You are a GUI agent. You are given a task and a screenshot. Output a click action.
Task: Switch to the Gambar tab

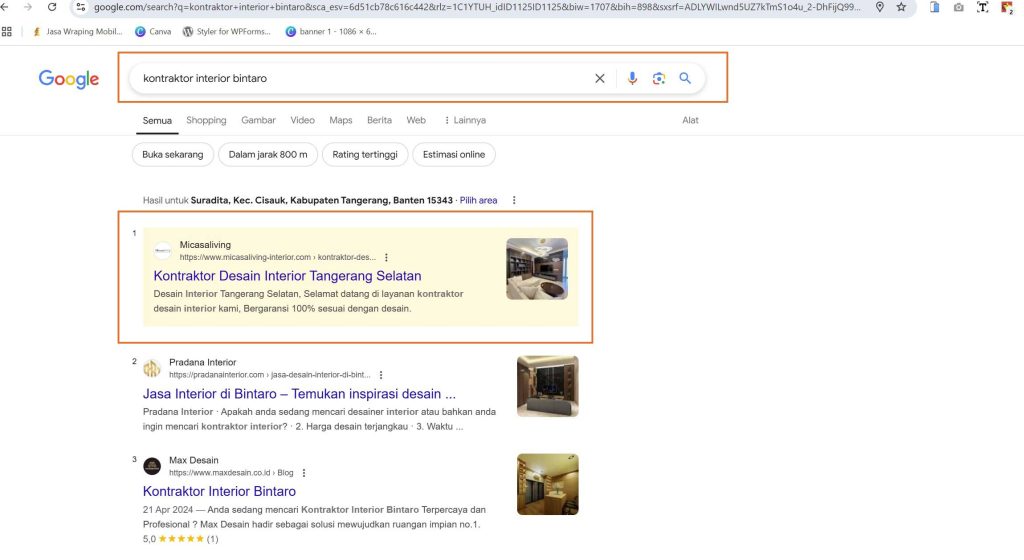click(x=258, y=120)
